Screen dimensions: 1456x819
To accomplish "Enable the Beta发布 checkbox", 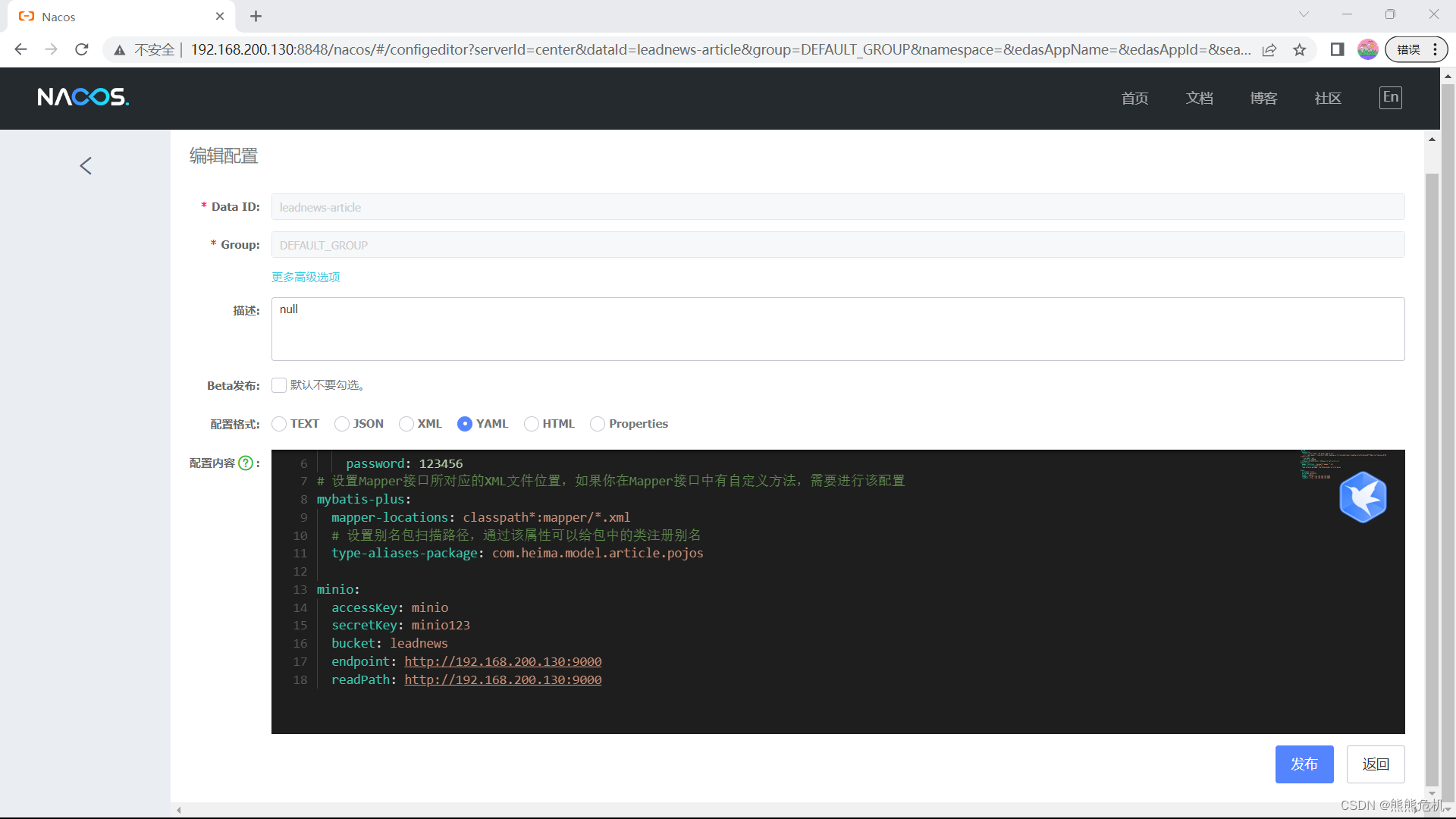I will click(x=279, y=385).
